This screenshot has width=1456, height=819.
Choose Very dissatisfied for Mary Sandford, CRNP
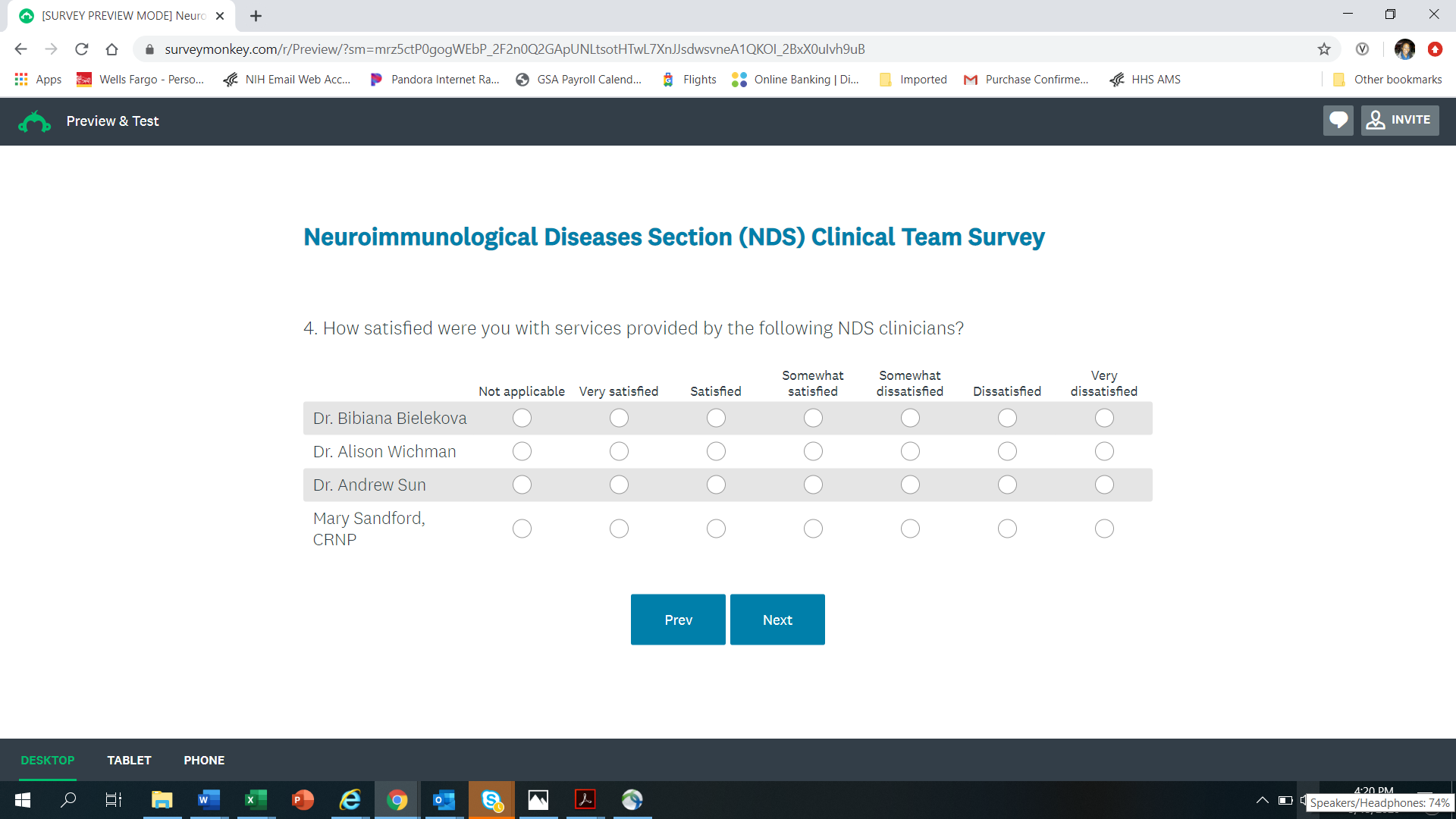point(1104,529)
